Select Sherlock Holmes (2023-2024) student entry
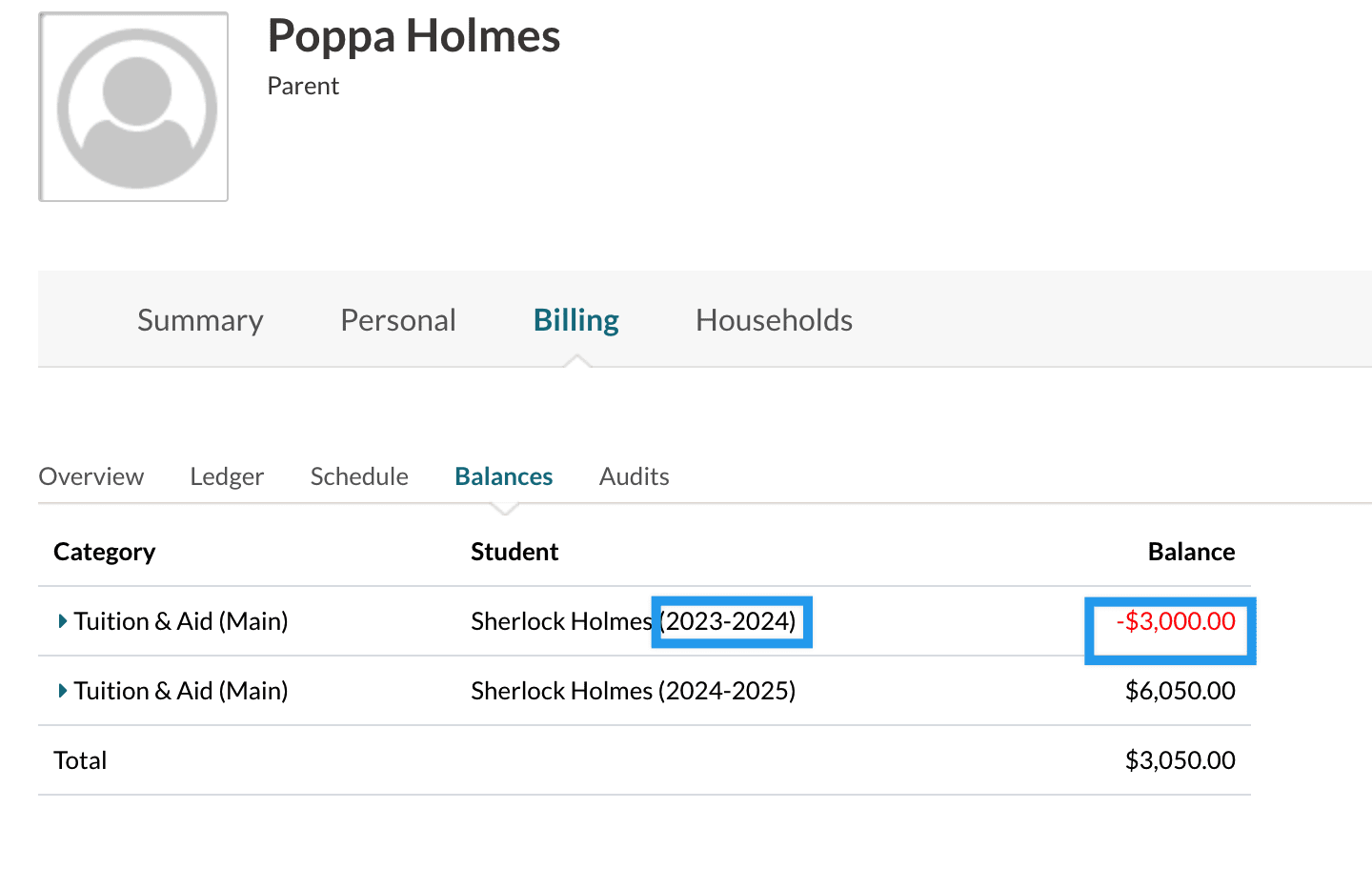Image resolution: width=1372 pixels, height=869 pixels. [633, 621]
